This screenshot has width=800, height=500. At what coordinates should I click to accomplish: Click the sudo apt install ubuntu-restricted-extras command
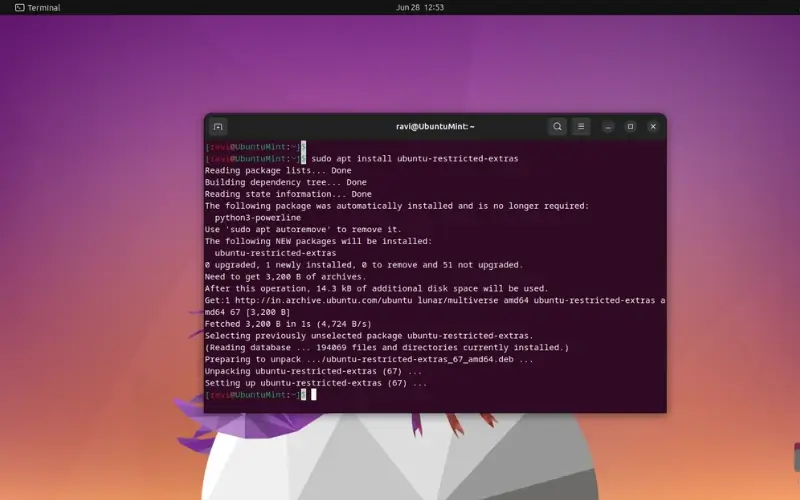(x=415, y=159)
